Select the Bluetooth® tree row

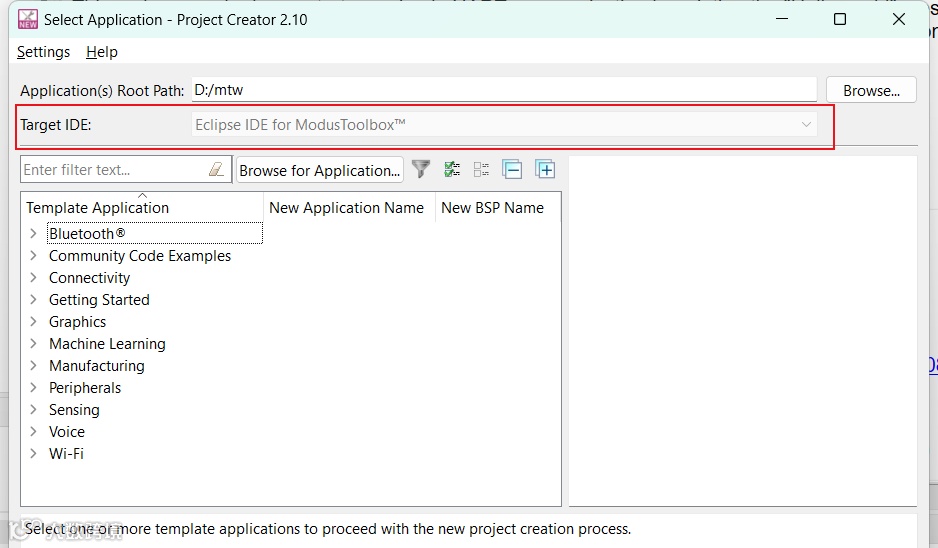[x=154, y=233]
